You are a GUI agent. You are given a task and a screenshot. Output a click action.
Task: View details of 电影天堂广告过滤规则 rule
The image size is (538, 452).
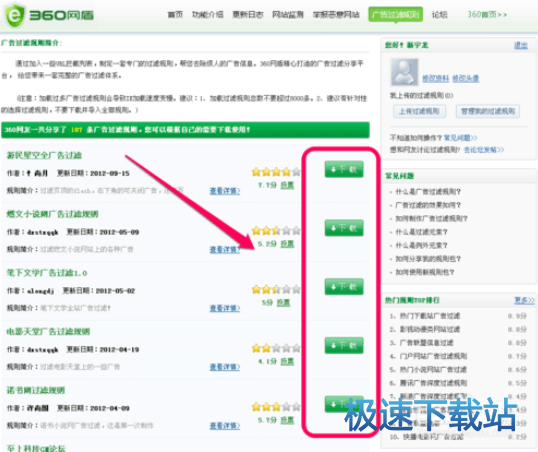tap(225, 367)
